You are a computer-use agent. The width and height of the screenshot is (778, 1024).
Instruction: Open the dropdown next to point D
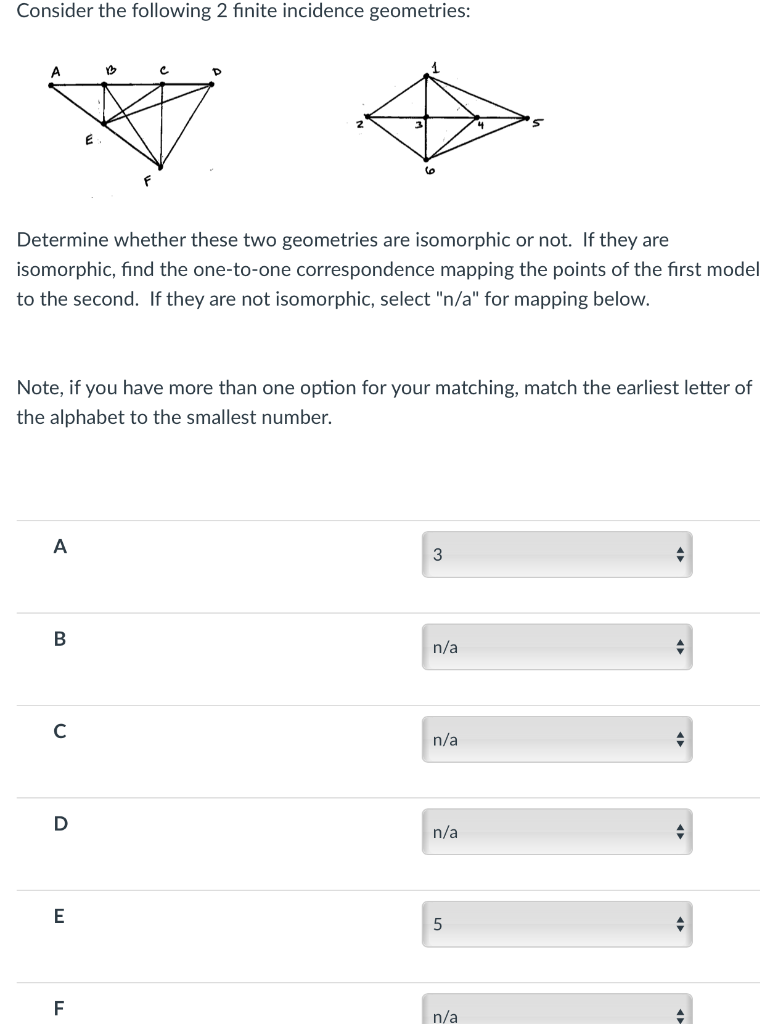coord(556,831)
